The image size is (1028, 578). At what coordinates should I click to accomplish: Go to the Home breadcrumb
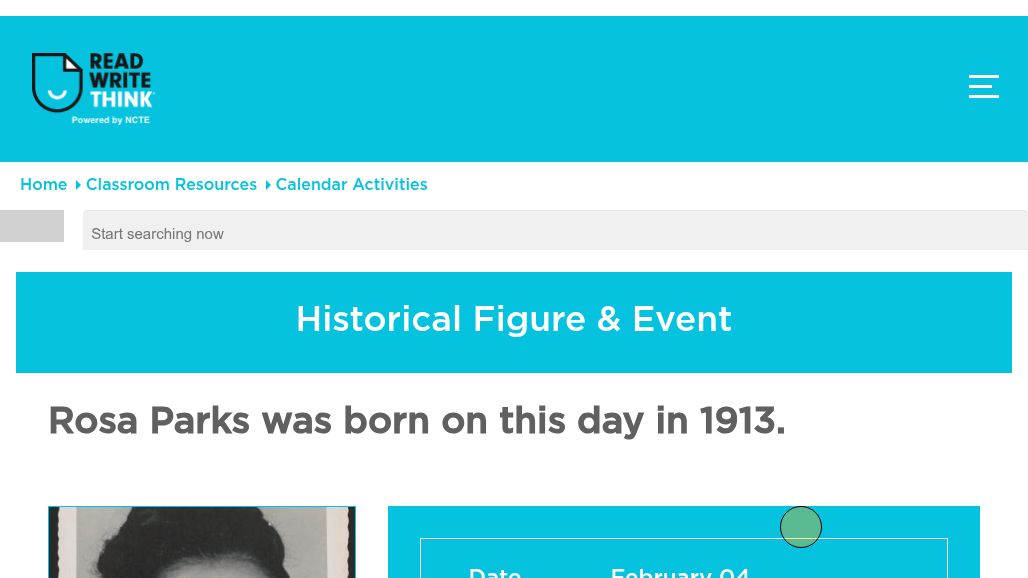coord(43,185)
